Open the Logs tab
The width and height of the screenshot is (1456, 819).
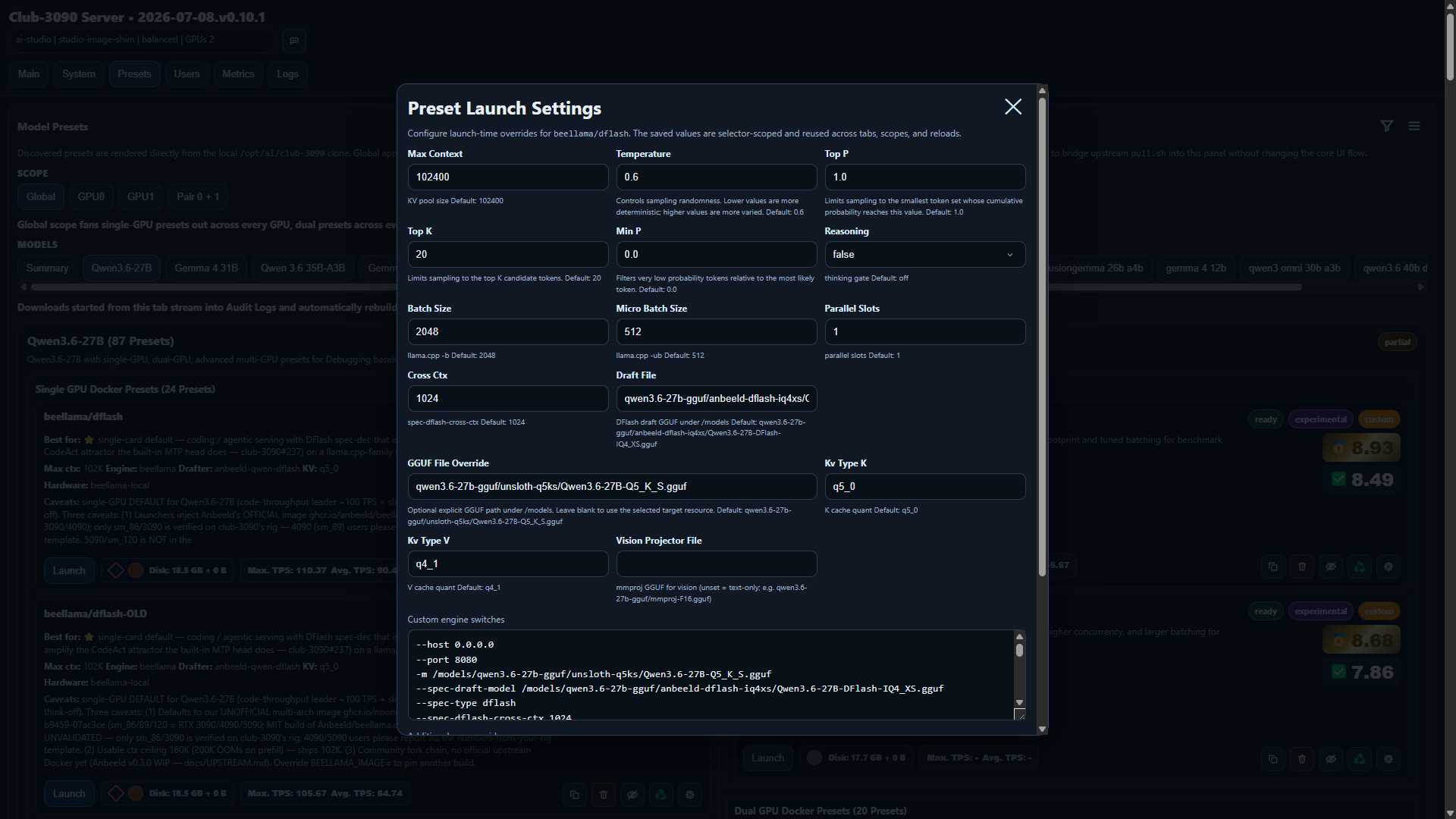coord(287,74)
